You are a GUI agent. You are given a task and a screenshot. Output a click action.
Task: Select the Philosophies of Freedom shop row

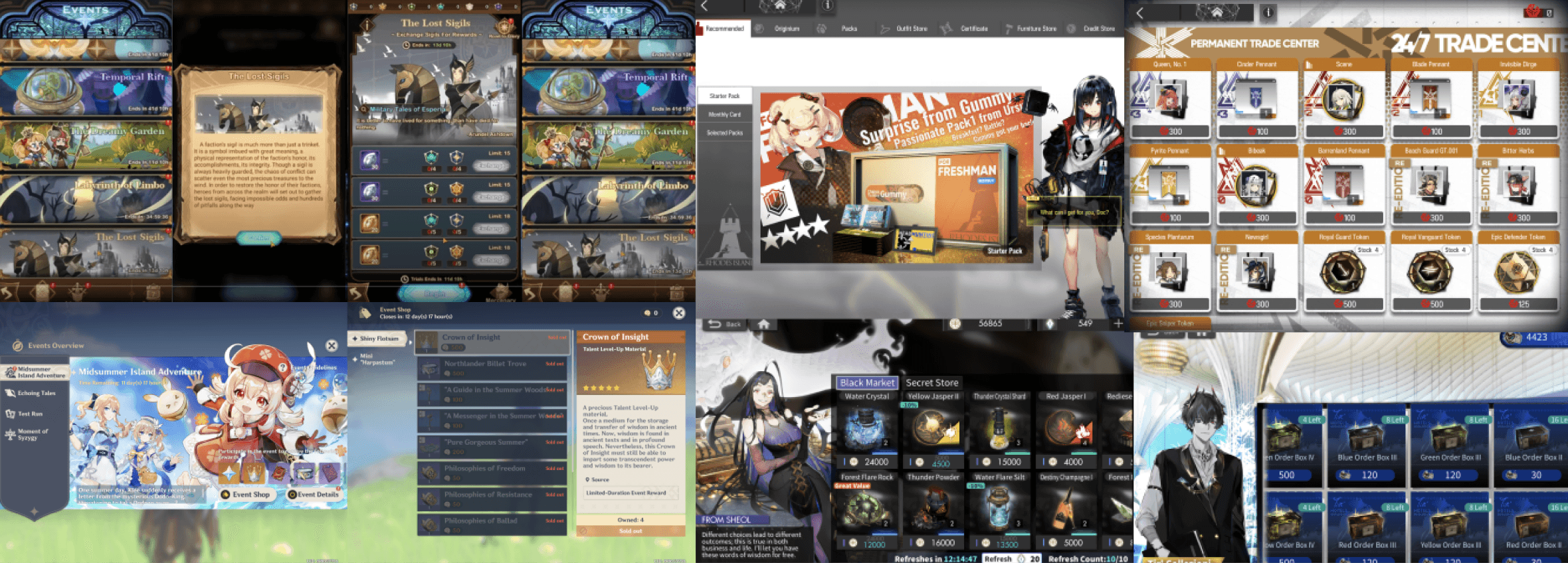tap(492, 473)
